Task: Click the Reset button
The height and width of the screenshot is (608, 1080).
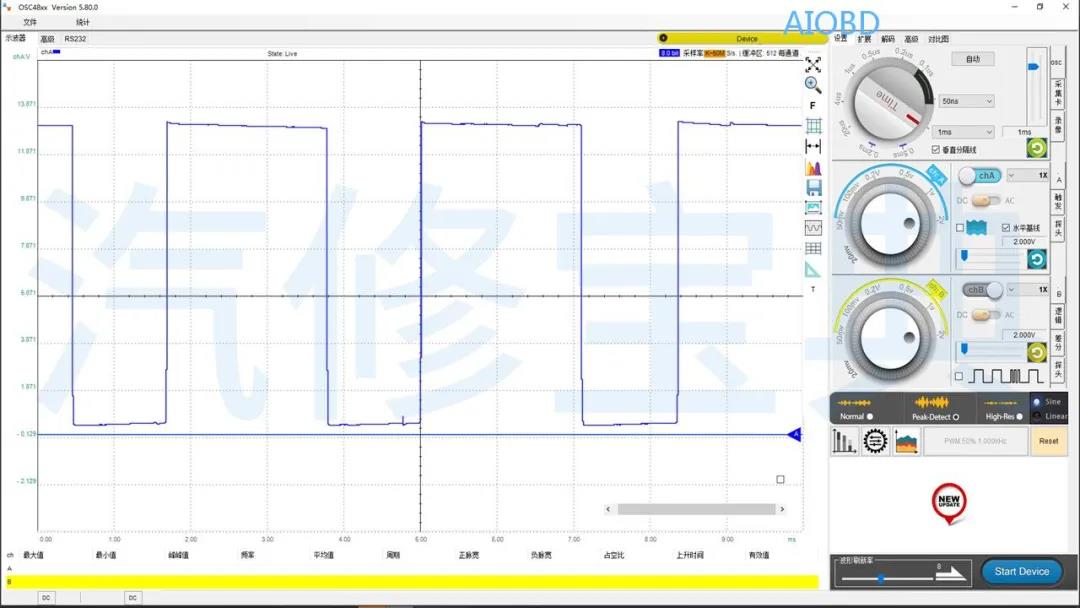Action: click(x=1048, y=441)
